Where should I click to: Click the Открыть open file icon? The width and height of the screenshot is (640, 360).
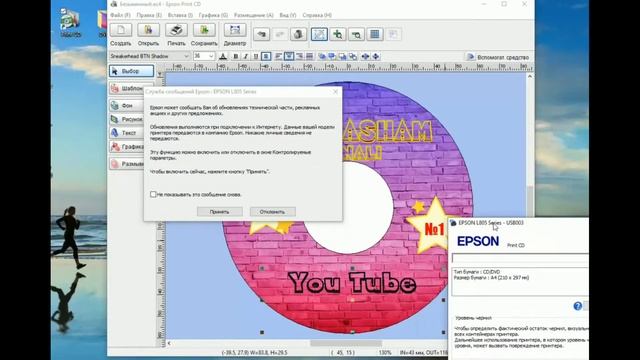pos(148,30)
